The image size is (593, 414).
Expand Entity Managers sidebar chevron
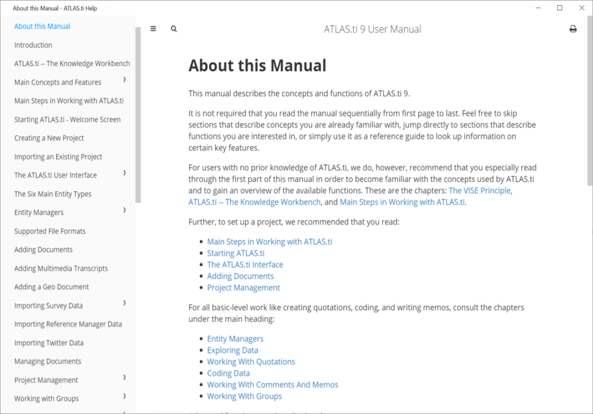[124, 210]
